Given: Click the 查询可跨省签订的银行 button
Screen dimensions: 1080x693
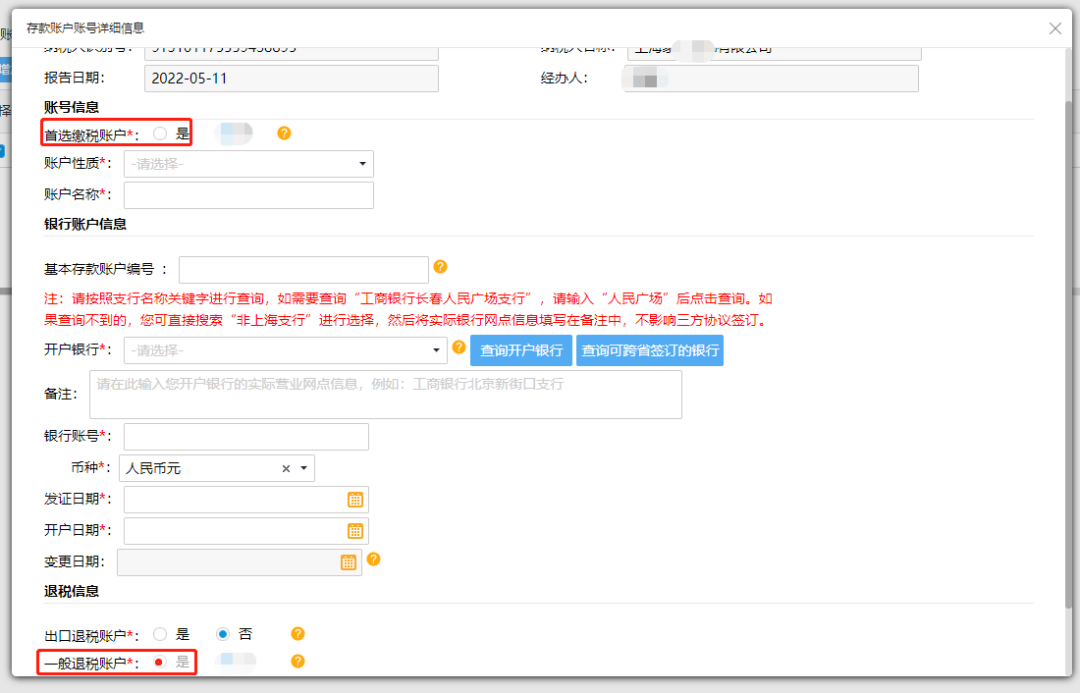Looking at the screenshot, I should pos(649,350).
